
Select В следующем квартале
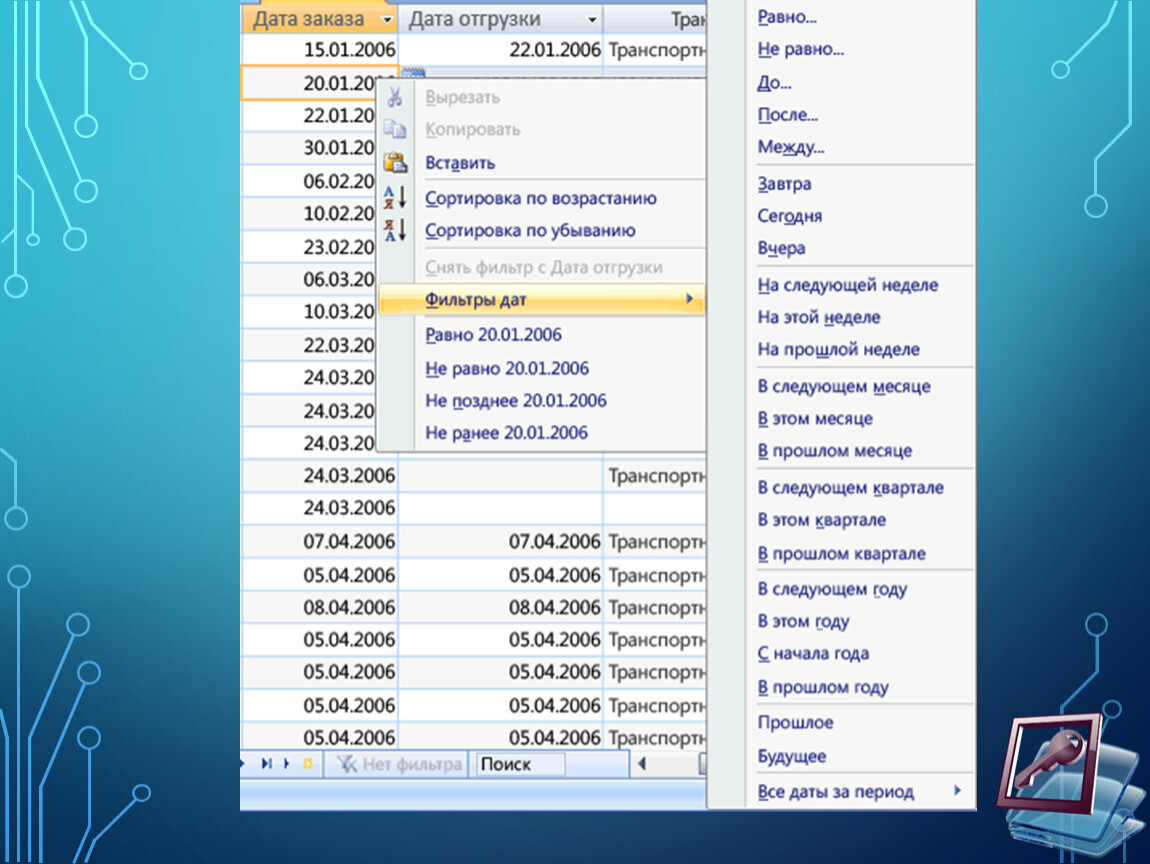[850, 487]
